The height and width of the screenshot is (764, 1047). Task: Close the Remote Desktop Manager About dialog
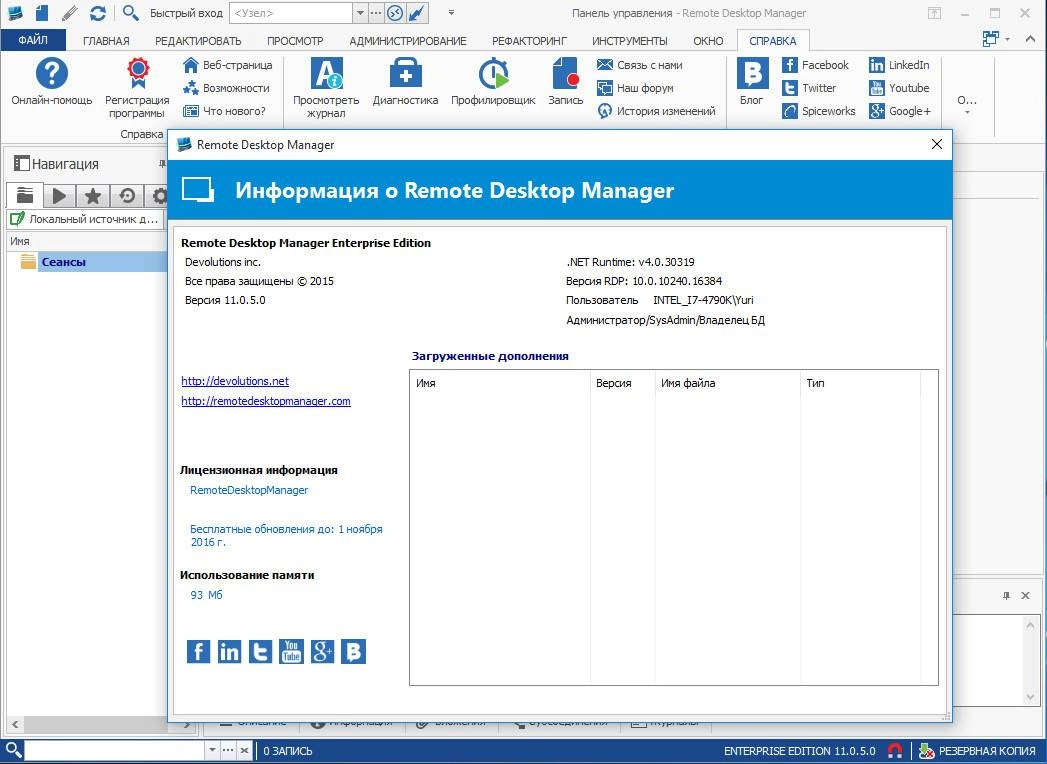[x=937, y=144]
